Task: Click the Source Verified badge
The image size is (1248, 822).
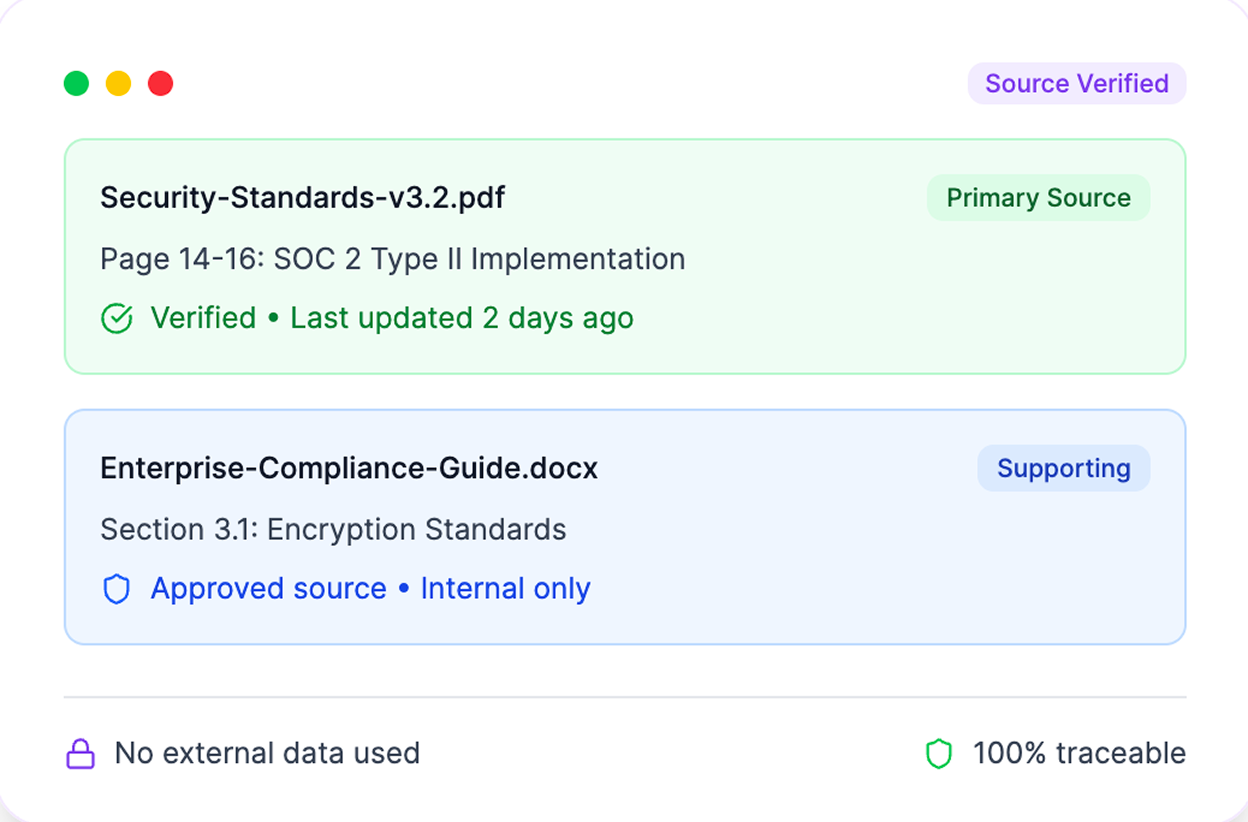Action: 1076,83
